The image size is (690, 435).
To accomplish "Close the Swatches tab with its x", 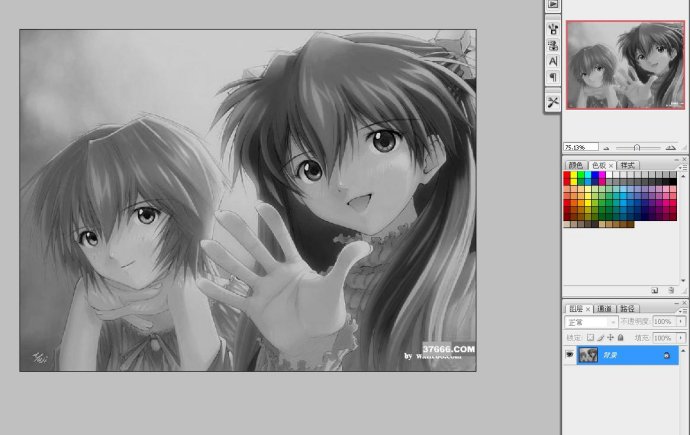I will click(611, 166).
